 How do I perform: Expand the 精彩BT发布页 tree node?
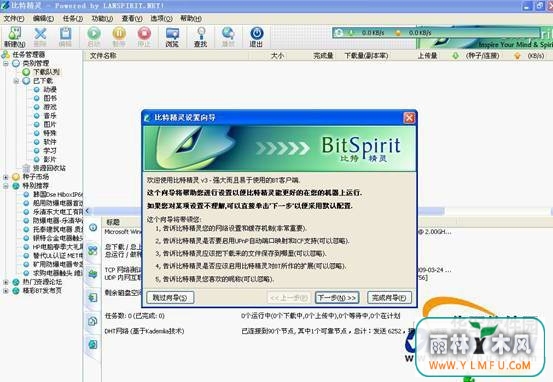click(5, 291)
